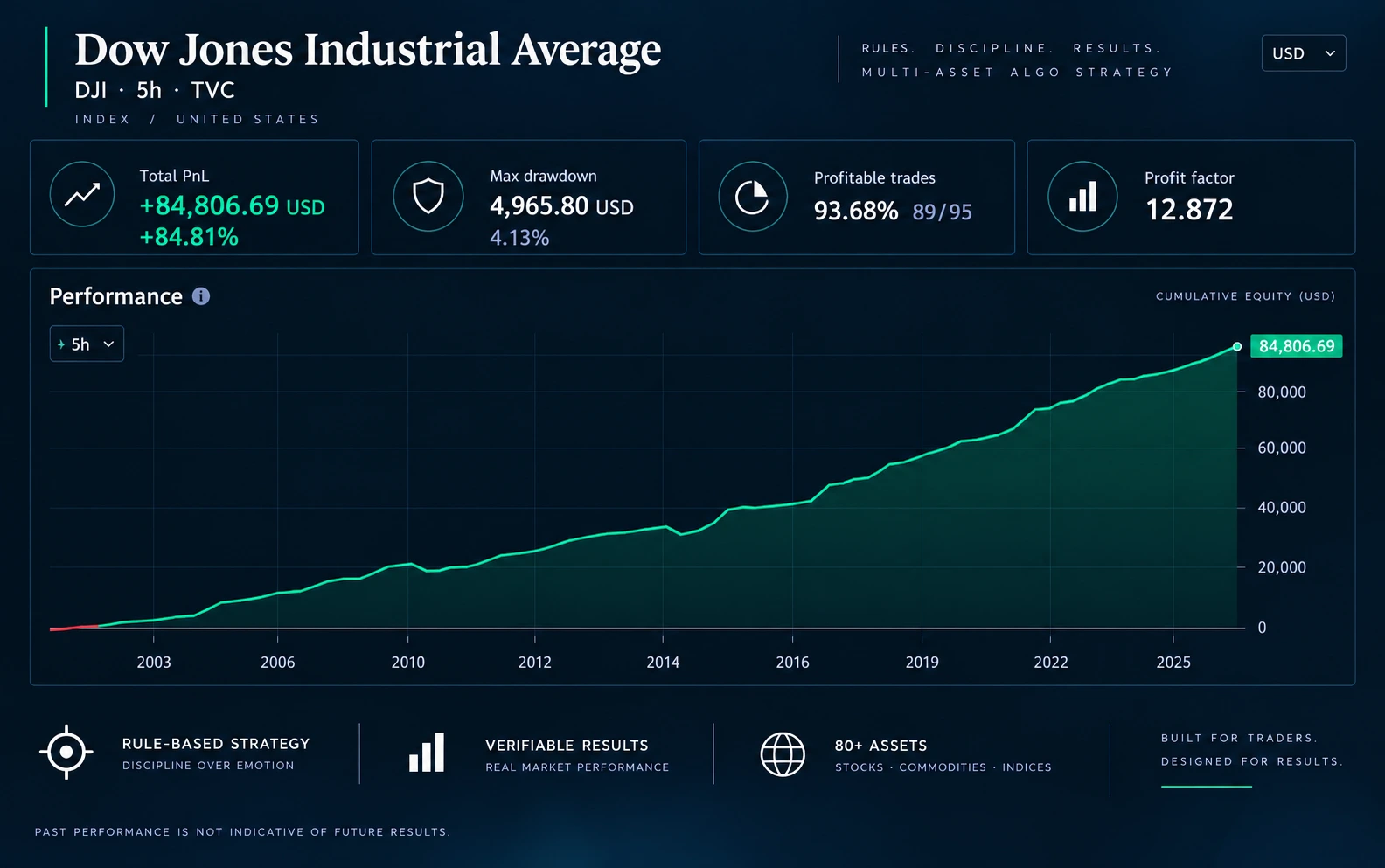Click the INDEX / UNITED STATES label
1385x868 pixels.
coord(197,119)
